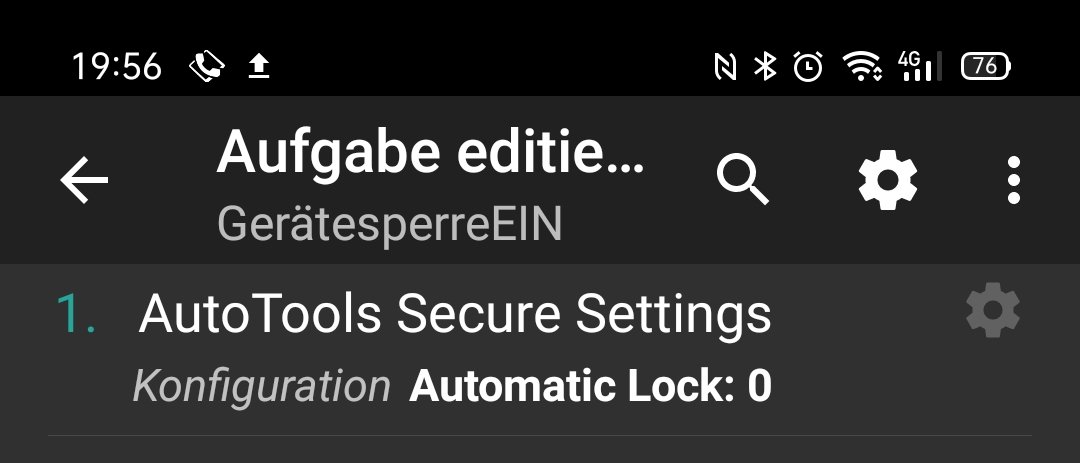The height and width of the screenshot is (463, 1080).
Task: Open task settings gear in toolbar
Action: coord(887,180)
